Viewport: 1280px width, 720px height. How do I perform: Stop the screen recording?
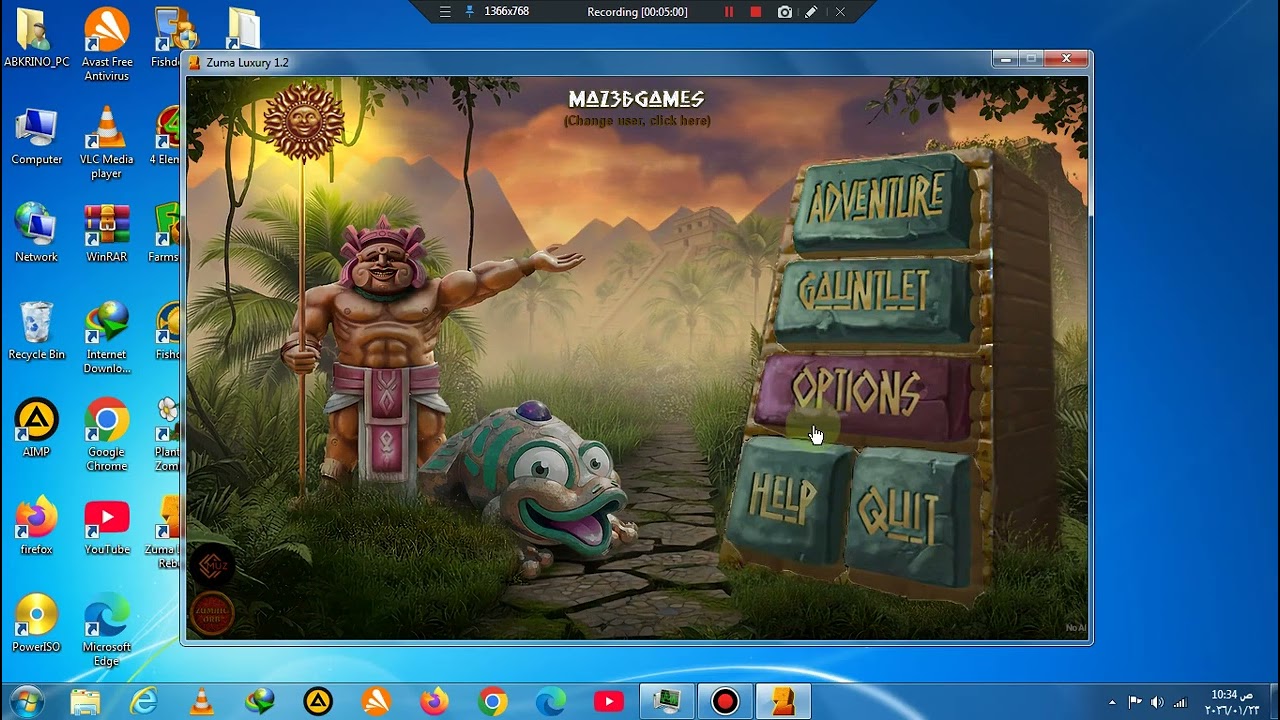click(x=756, y=12)
